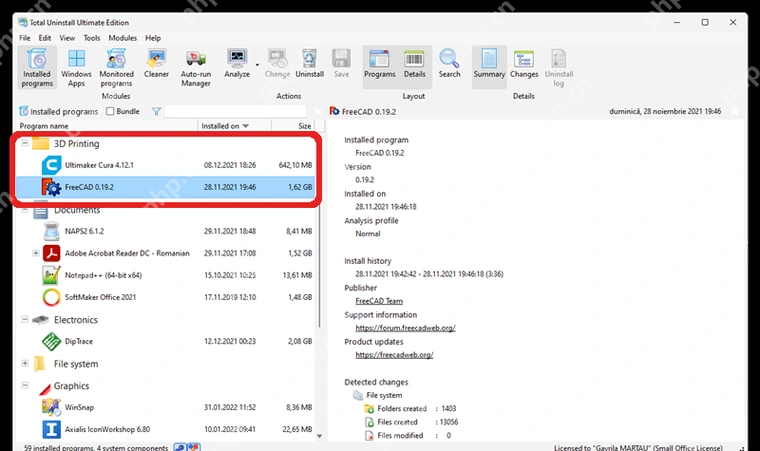Click the Save toolbar icon
The image size is (760, 451).
[x=341, y=64]
